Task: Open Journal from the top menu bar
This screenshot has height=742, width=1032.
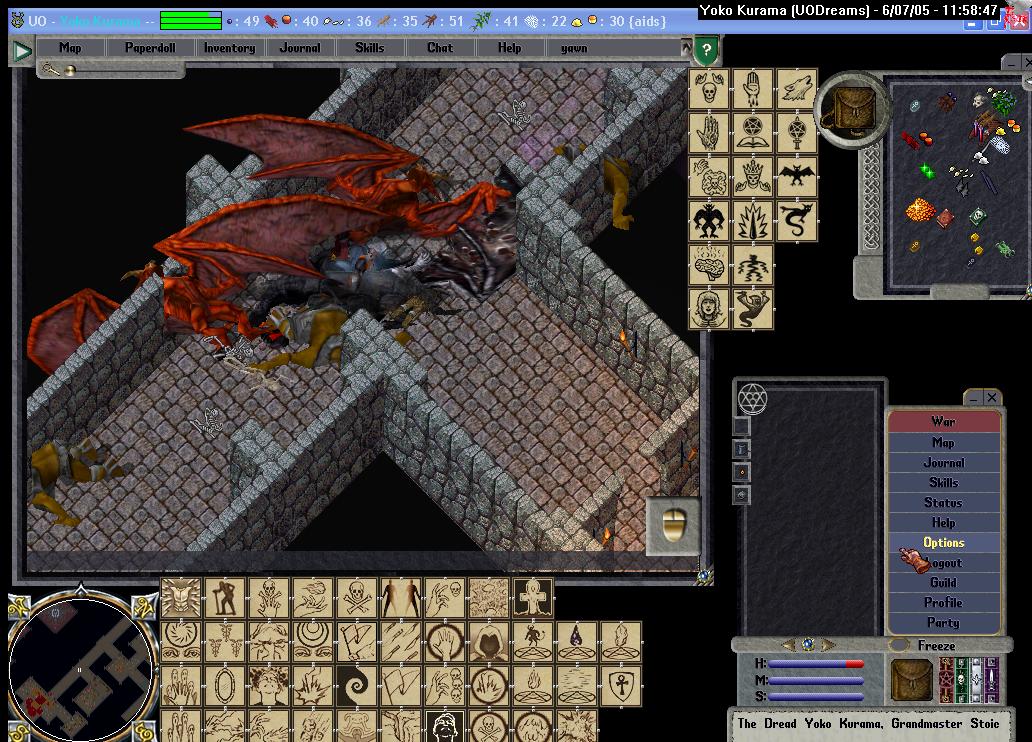Action: (x=299, y=47)
